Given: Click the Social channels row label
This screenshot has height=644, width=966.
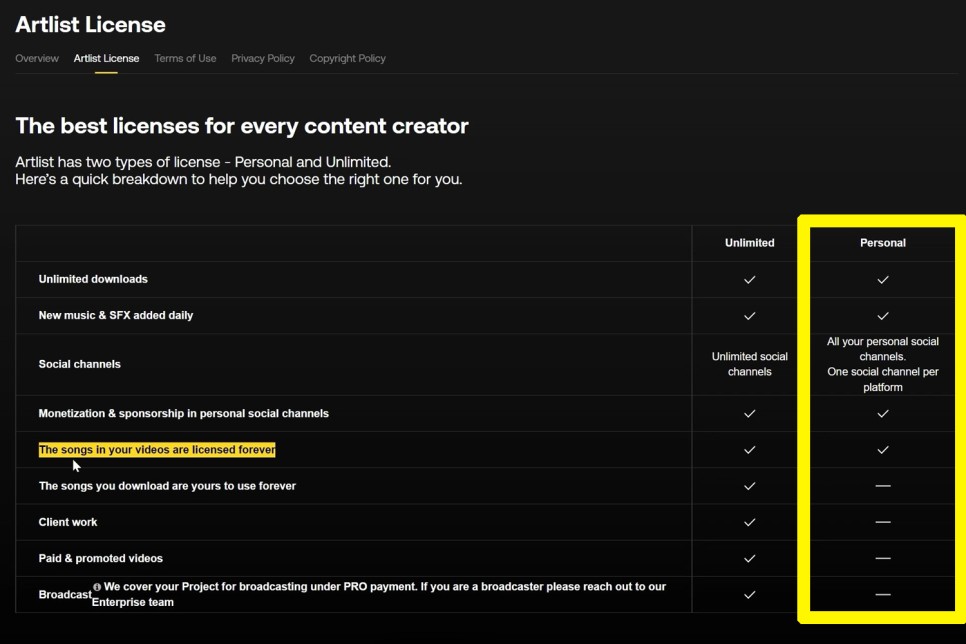Looking at the screenshot, I should click(79, 364).
